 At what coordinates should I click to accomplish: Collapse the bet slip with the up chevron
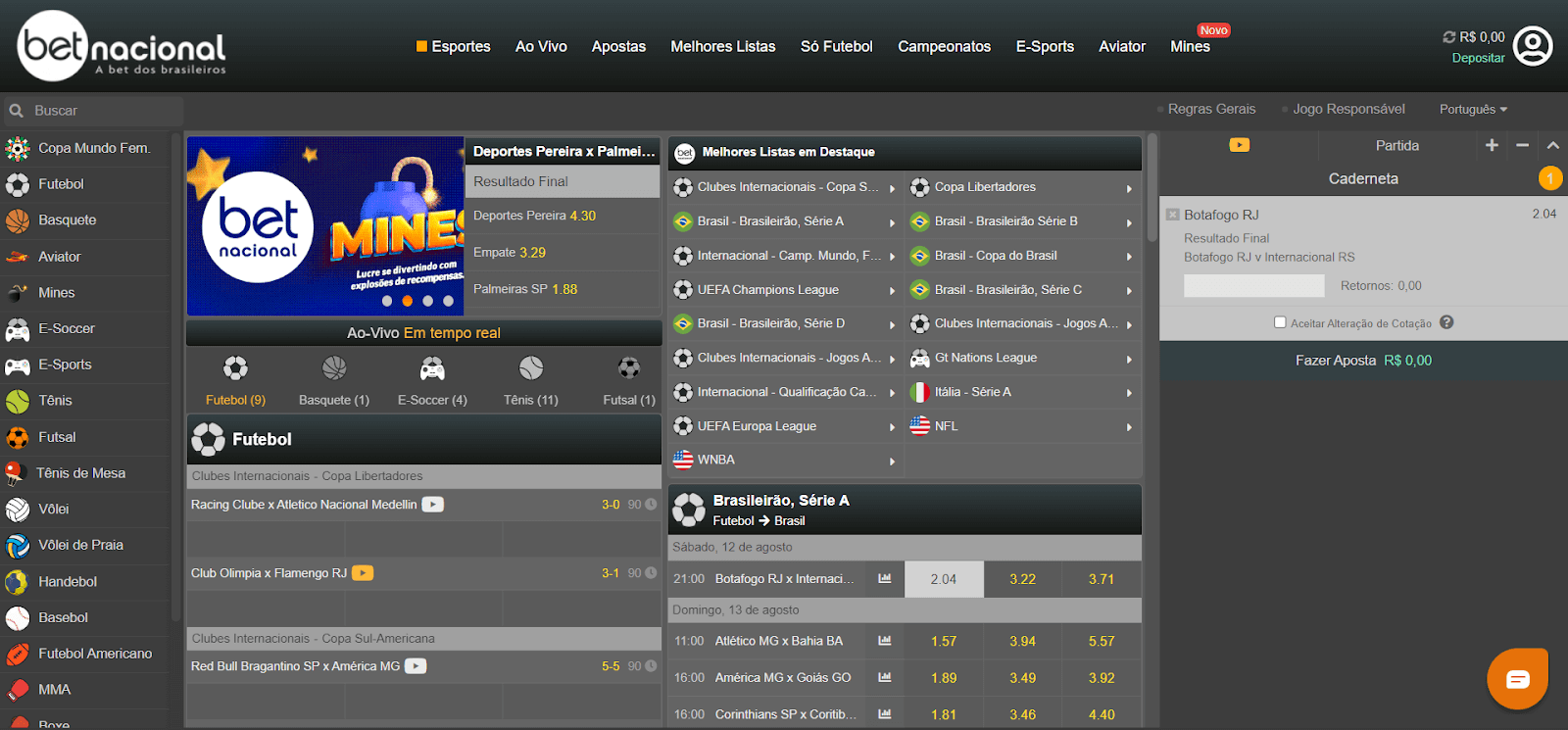coord(1553,145)
